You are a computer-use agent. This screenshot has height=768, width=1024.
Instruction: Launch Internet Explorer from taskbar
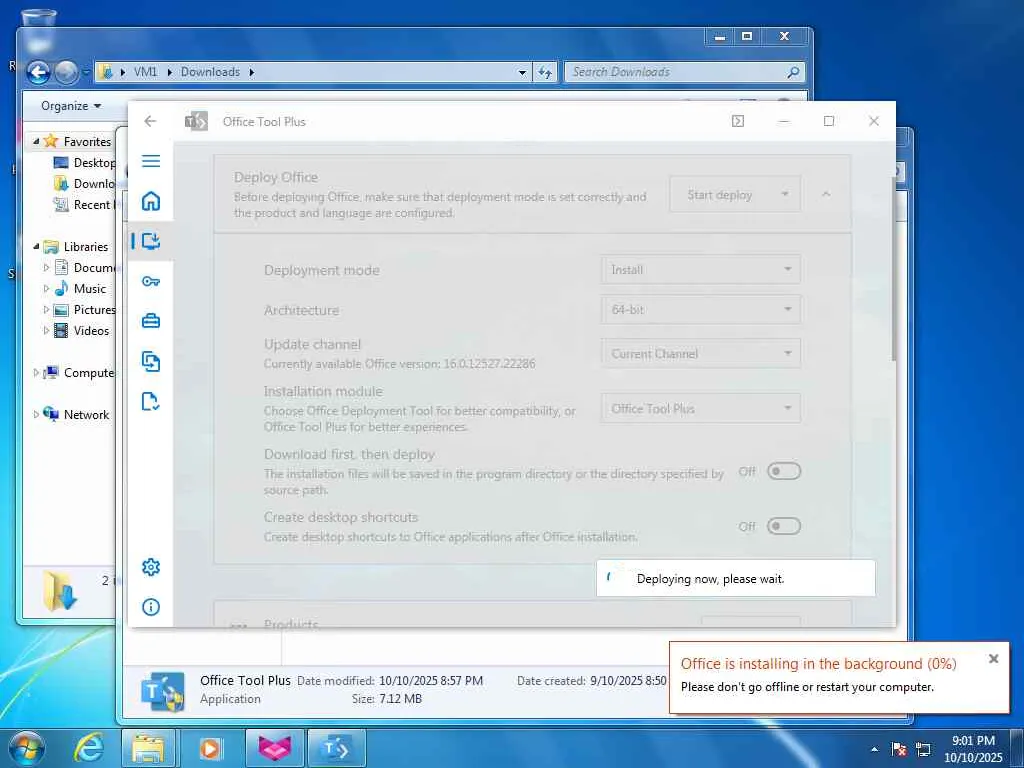[88, 748]
